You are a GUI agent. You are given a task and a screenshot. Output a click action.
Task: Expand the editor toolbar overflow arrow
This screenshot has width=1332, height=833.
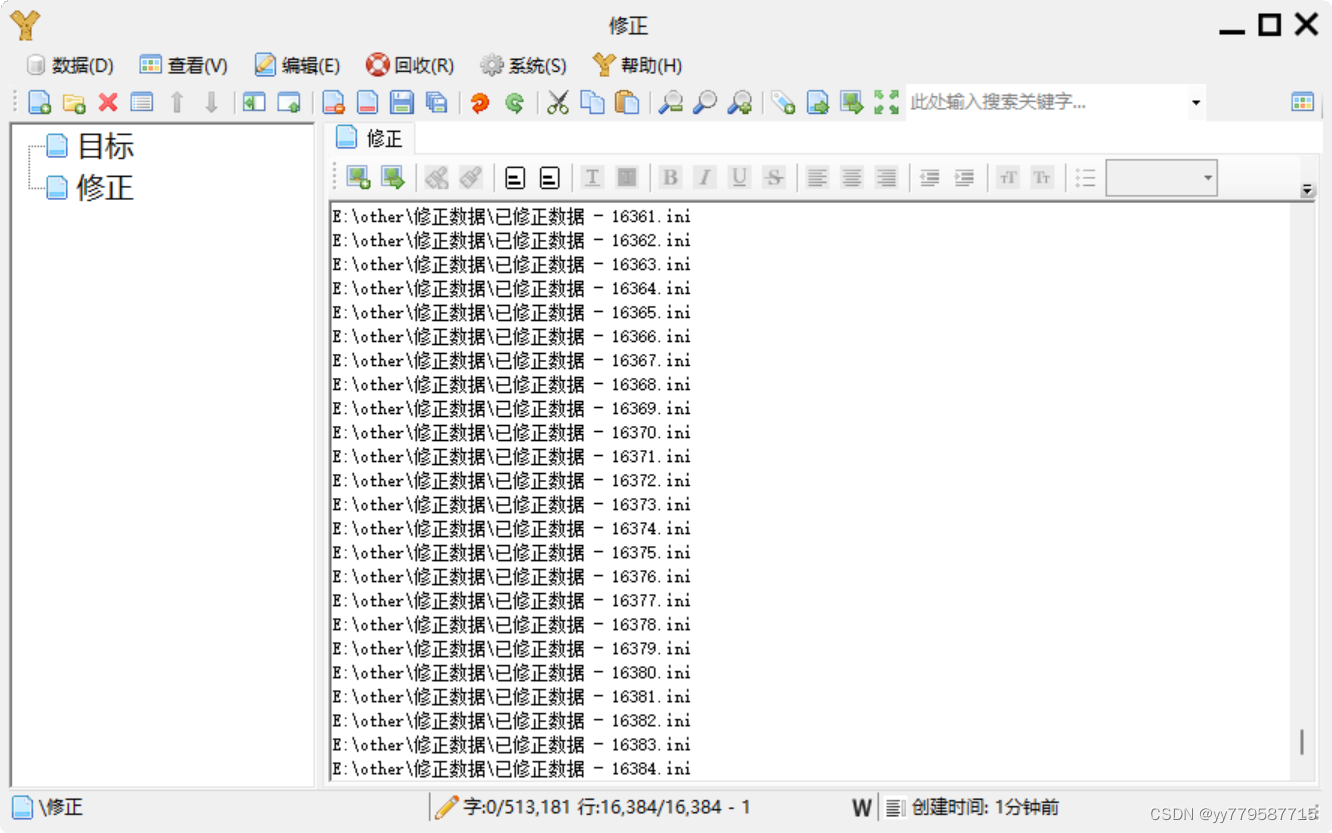[x=1308, y=190]
